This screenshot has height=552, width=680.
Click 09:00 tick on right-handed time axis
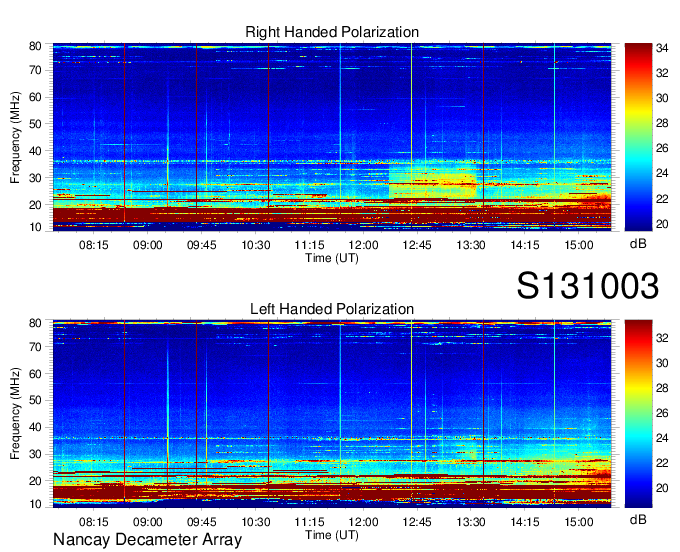pos(147,245)
